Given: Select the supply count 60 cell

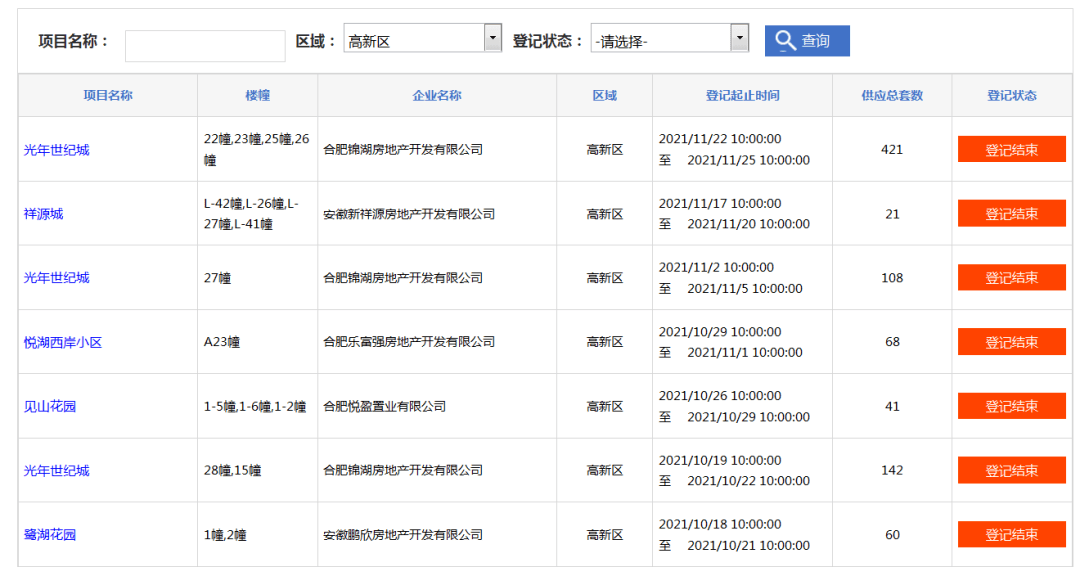Looking at the screenshot, I should 892,535.
